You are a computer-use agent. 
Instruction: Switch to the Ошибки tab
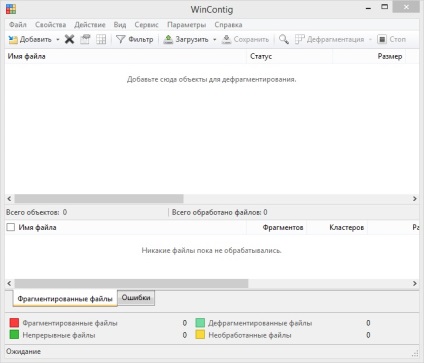click(136, 298)
